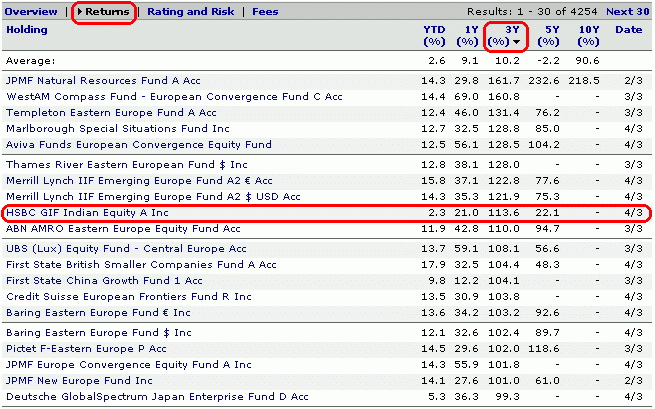Sort table by YTD (%) column

pyautogui.click(x=434, y=36)
